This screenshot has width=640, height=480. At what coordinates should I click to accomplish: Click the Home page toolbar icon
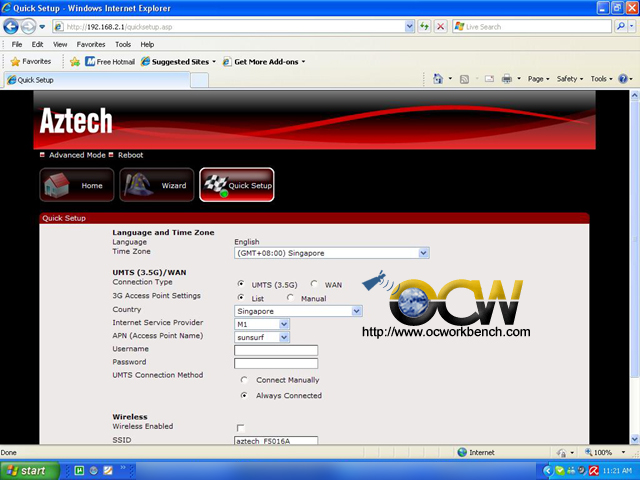pos(438,79)
